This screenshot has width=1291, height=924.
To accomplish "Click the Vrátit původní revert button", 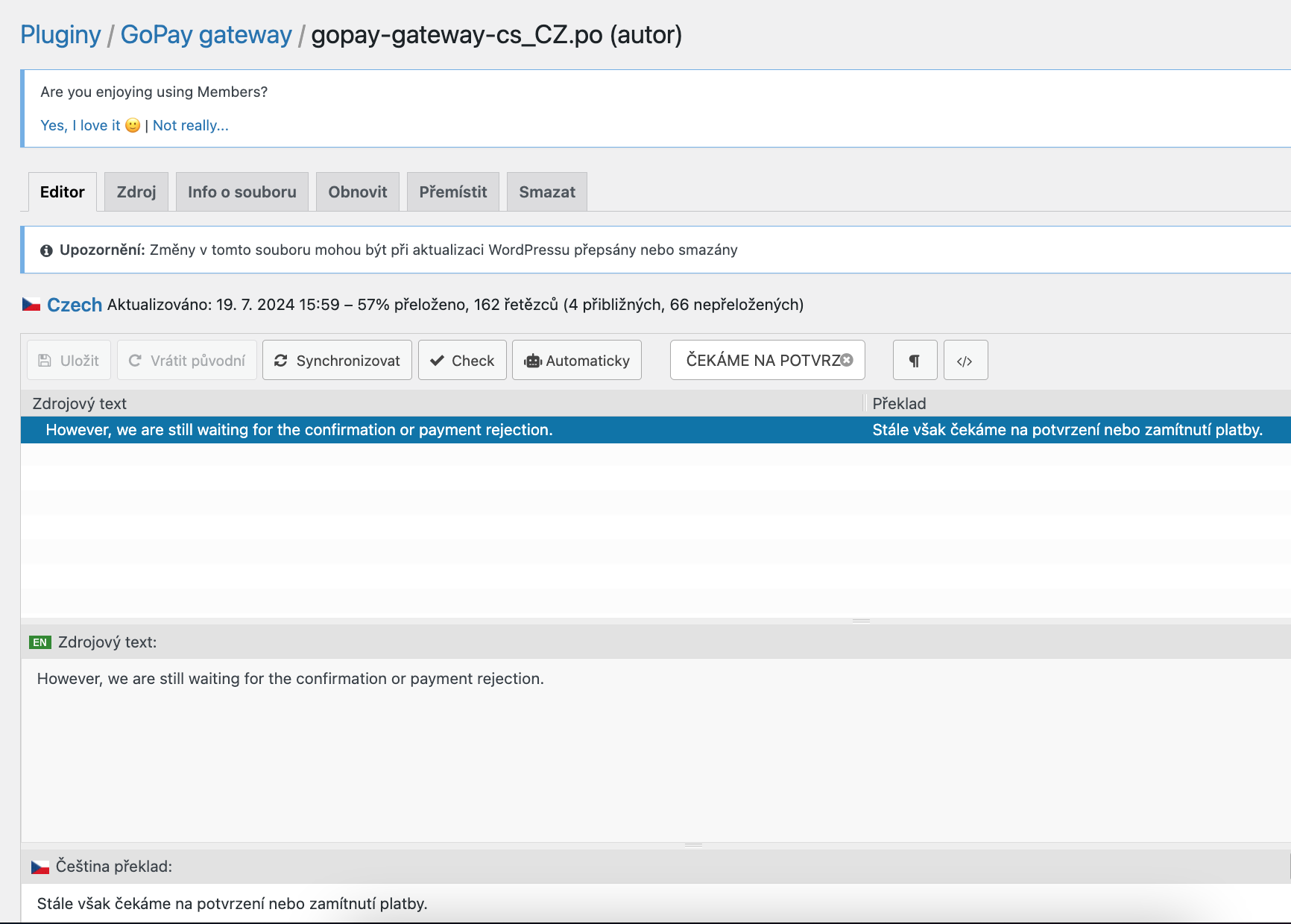I will (187, 361).
